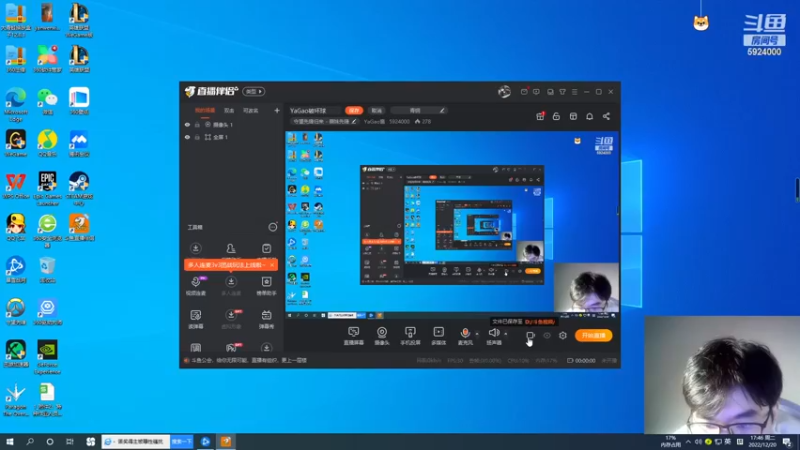Open the 弹幕秀 danmaku show tool
The width and height of the screenshot is (800, 450).
point(266,319)
